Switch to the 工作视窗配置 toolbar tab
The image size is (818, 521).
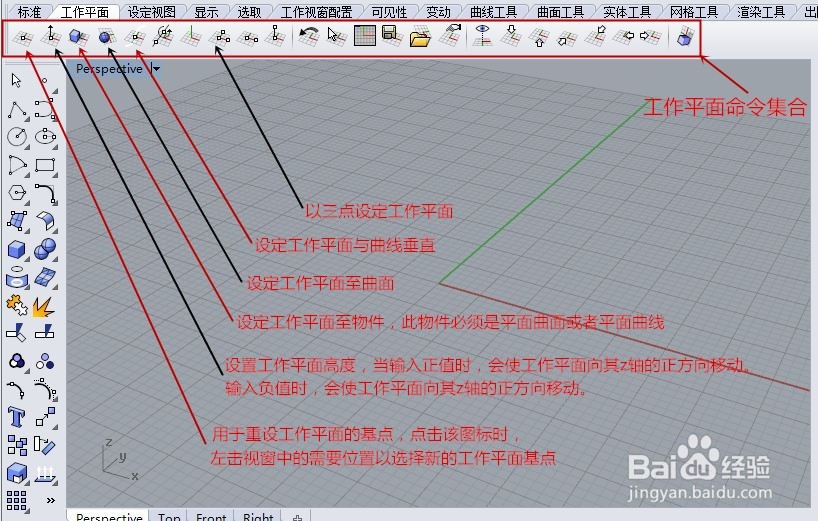point(316,11)
